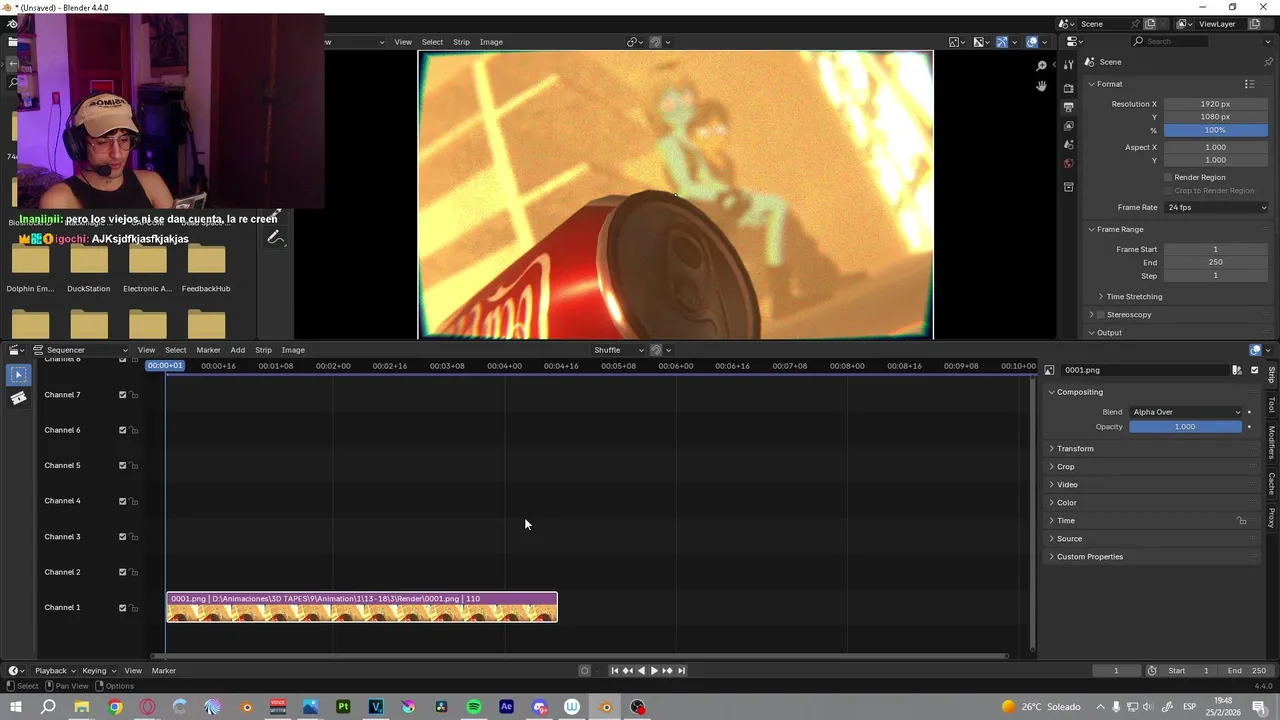Select the Tweak select tool in sequencer toolbar

18,375
